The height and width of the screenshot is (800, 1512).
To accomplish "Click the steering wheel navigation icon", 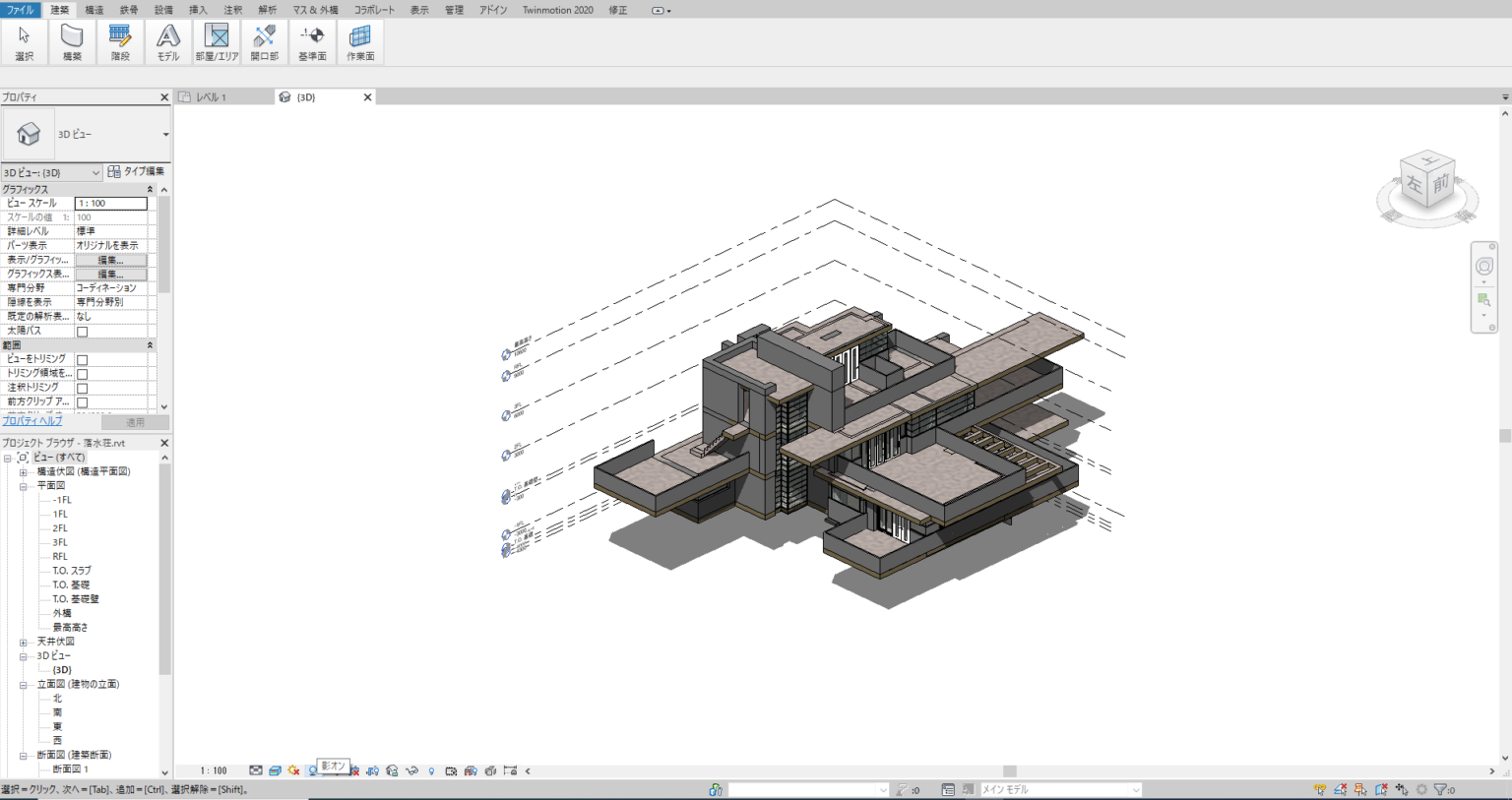I will 1484,266.
